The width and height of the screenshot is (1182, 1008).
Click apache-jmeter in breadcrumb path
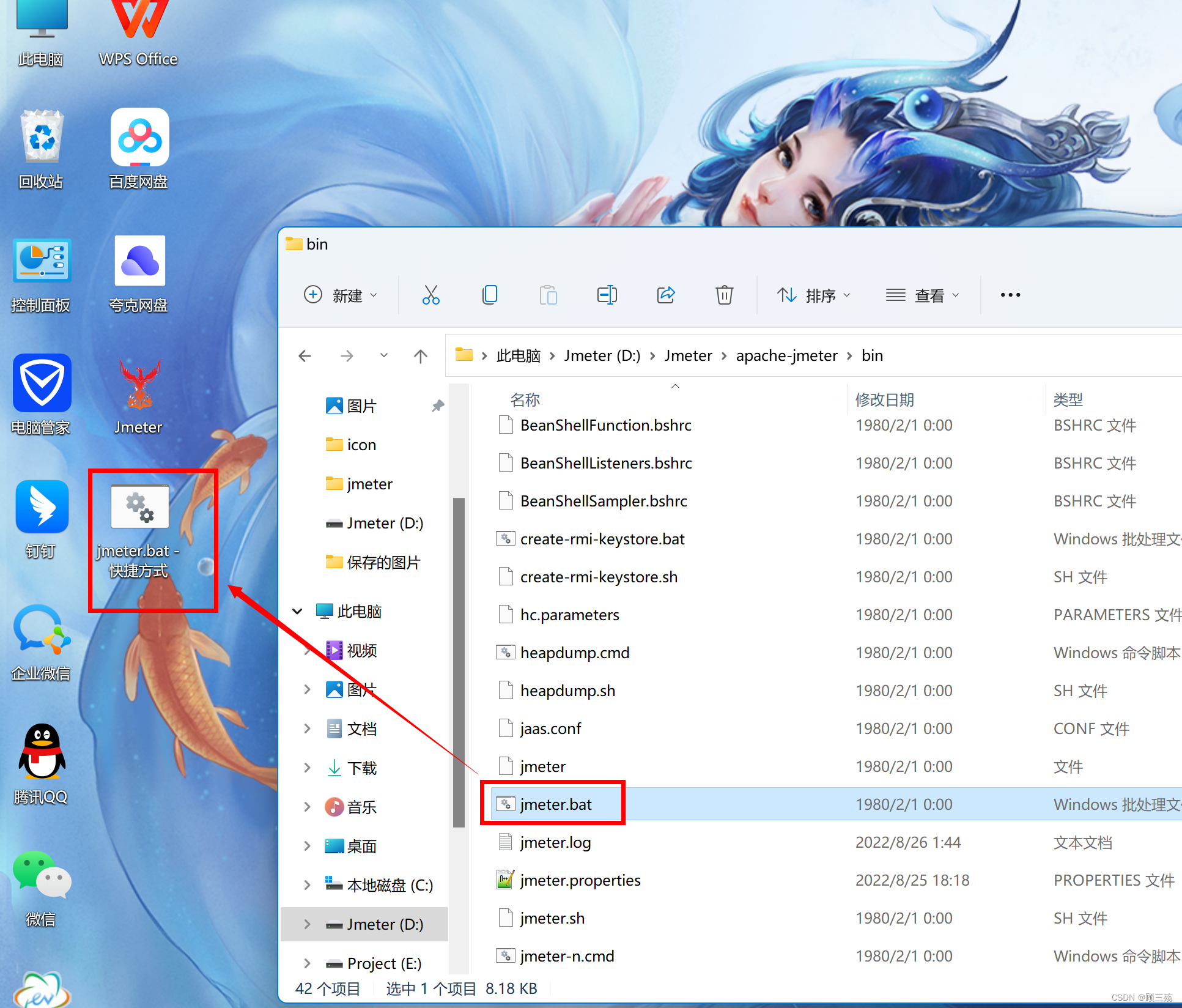786,356
